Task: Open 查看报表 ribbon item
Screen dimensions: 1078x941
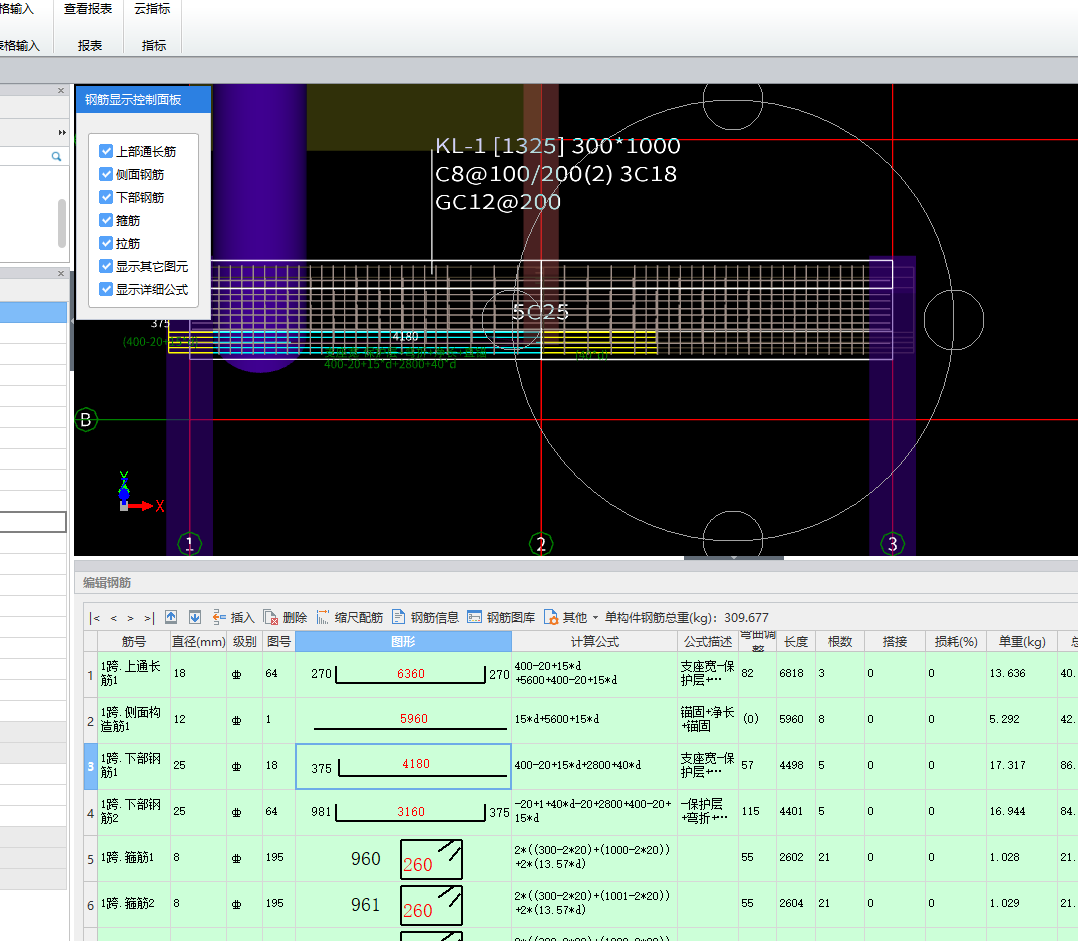Action: [88, 9]
